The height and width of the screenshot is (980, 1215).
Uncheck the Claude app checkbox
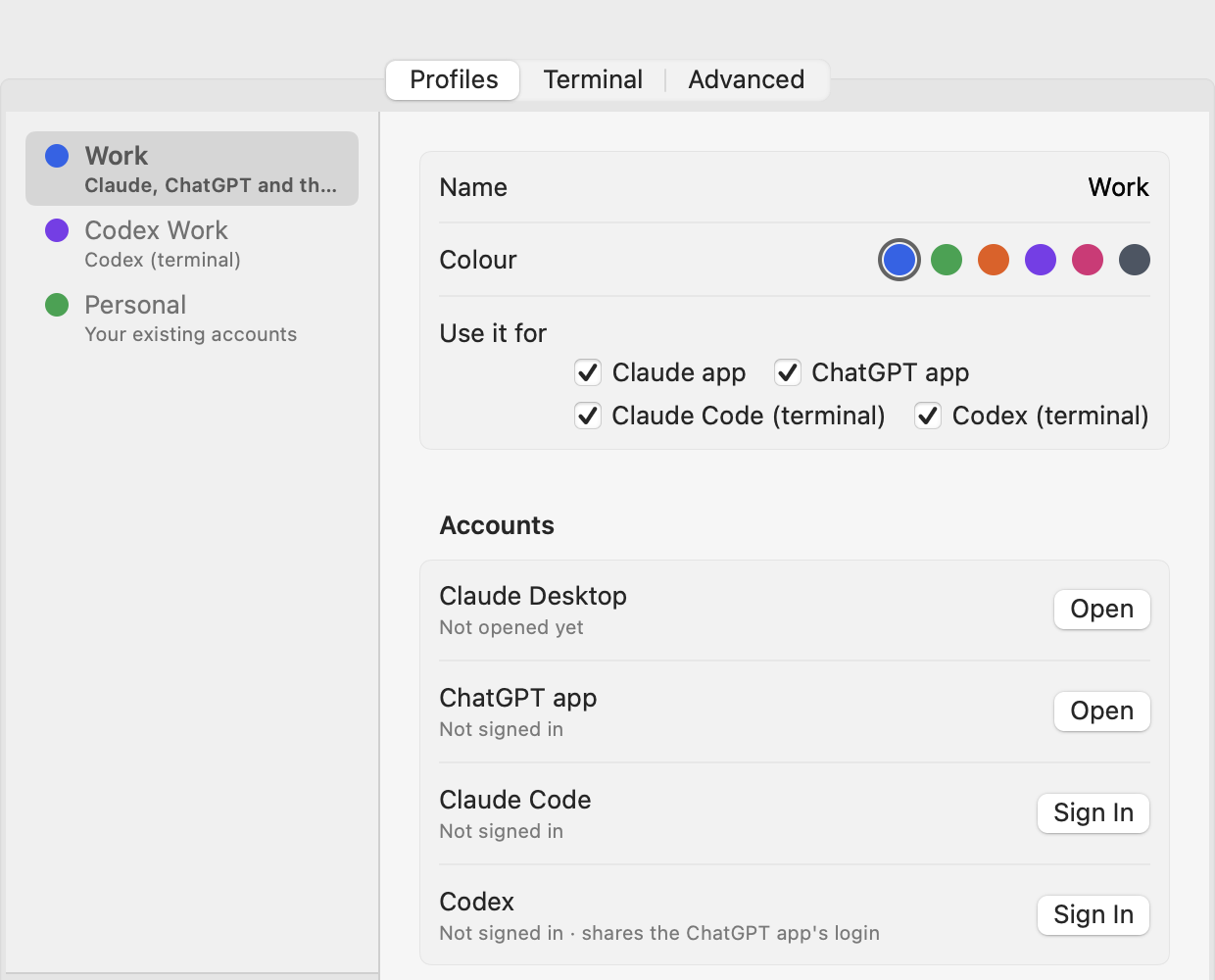pyautogui.click(x=588, y=372)
